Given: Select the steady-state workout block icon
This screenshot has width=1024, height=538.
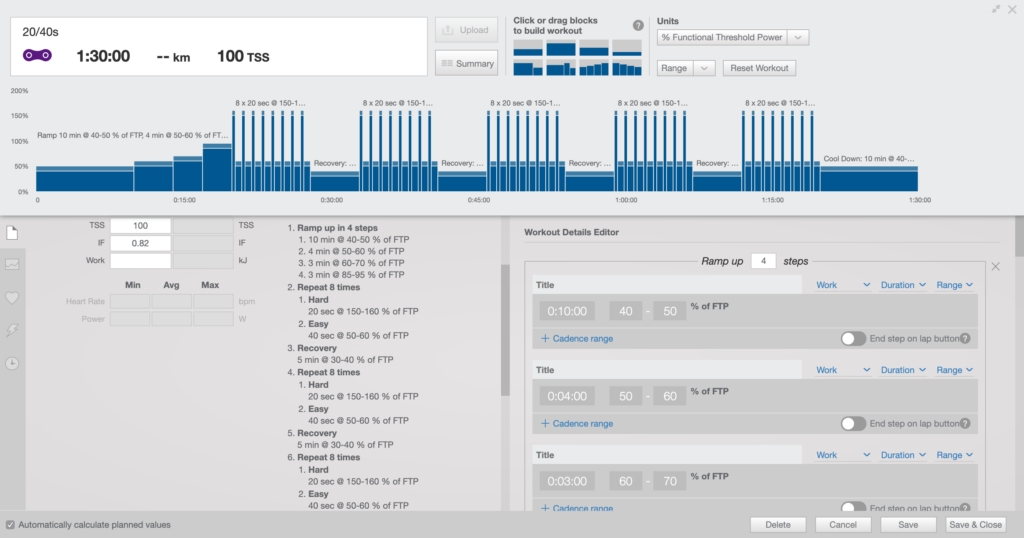Looking at the screenshot, I should tap(561, 48).
